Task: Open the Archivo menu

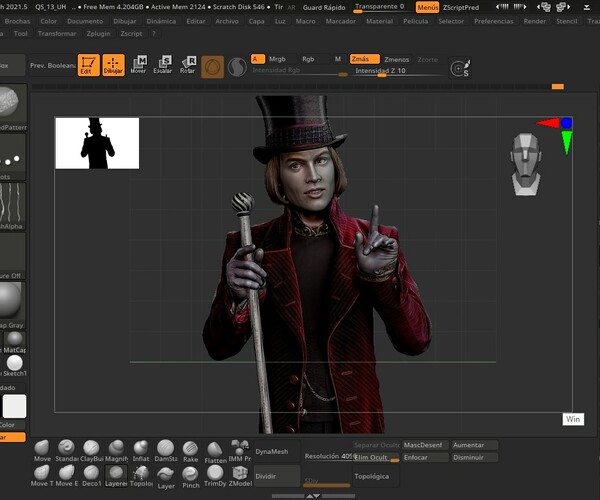Action: [x=227, y=21]
